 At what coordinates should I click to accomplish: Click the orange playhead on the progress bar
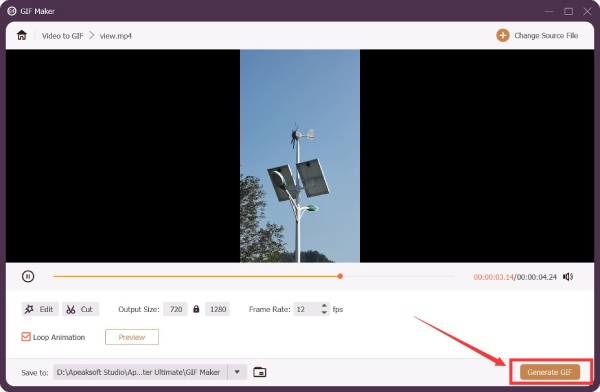point(340,276)
